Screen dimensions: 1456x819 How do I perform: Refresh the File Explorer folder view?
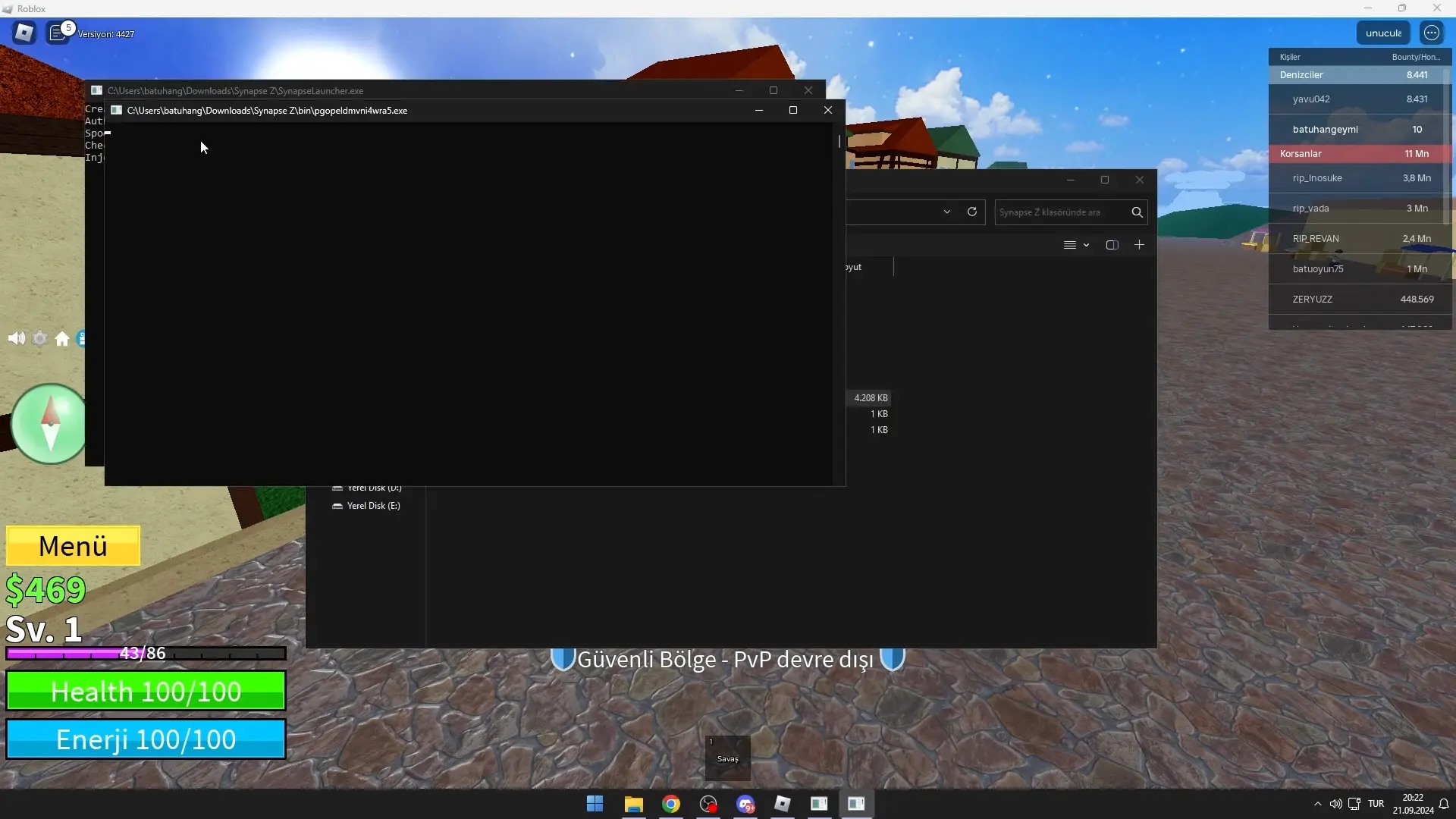click(x=971, y=212)
